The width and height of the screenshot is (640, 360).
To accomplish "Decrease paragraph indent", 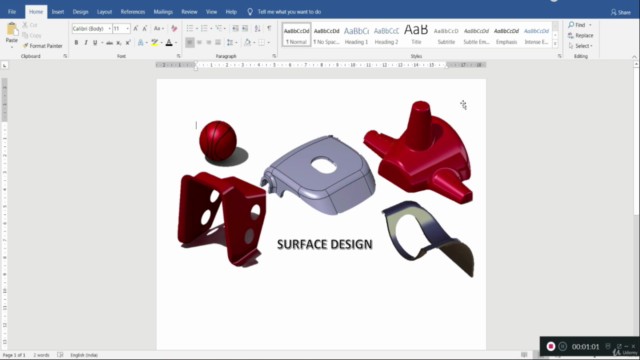I will (236, 29).
